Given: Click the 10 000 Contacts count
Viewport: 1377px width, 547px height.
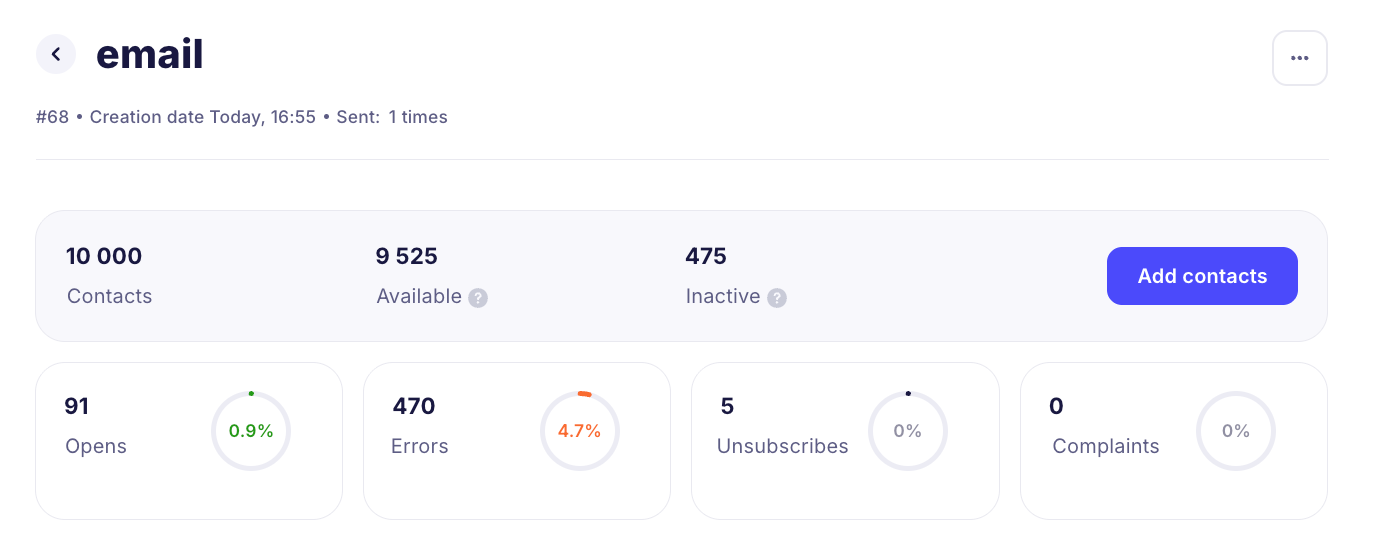Looking at the screenshot, I should click(104, 256).
